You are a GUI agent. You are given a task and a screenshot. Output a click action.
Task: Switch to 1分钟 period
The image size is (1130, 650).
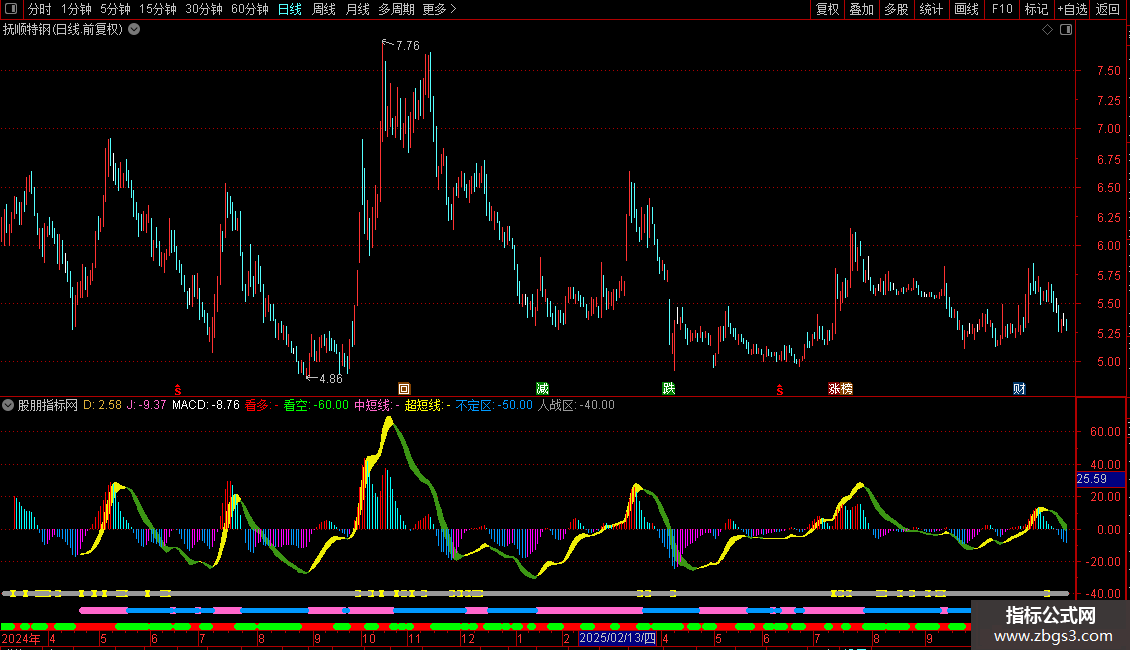click(x=76, y=9)
